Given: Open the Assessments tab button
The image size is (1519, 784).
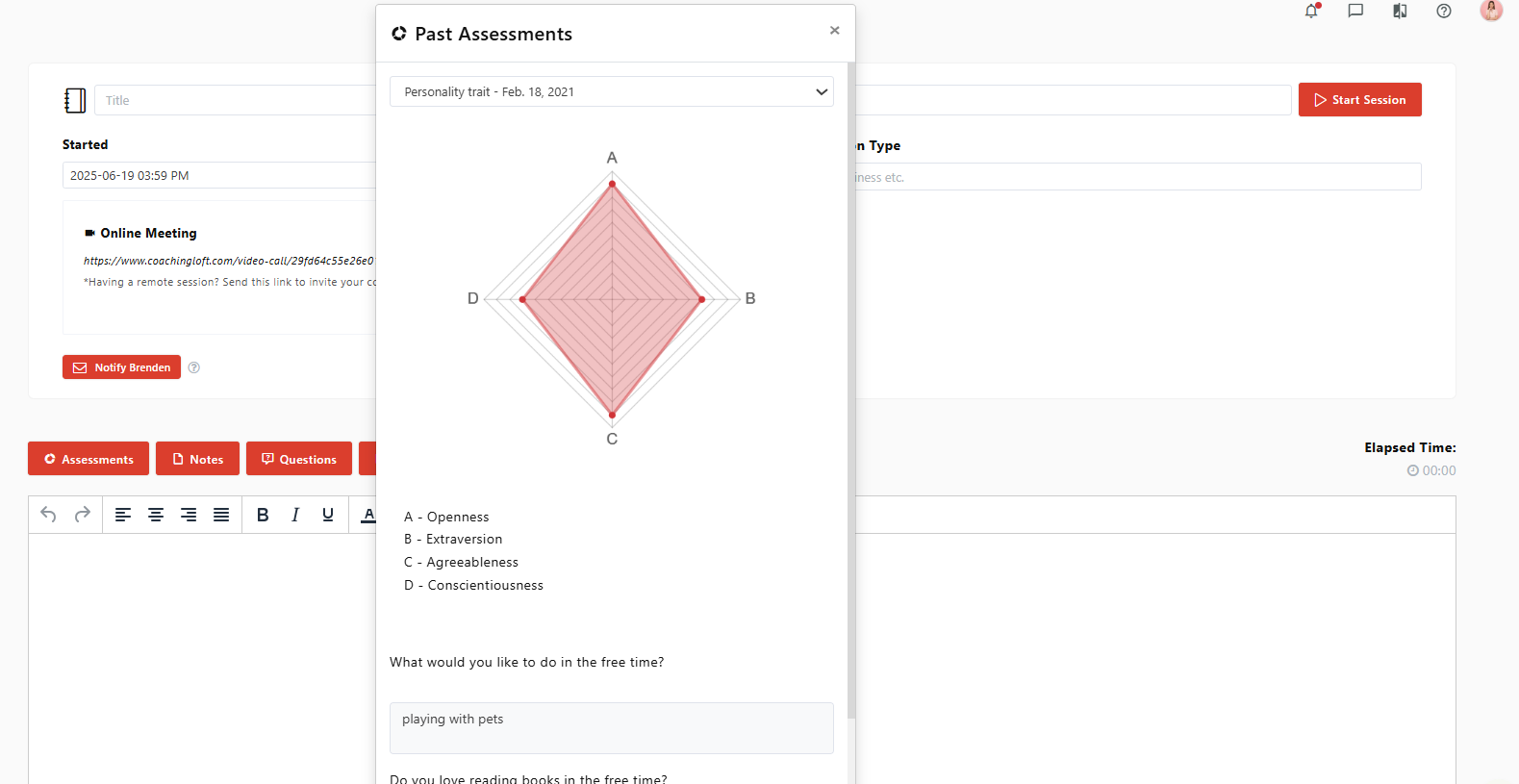Looking at the screenshot, I should (x=89, y=459).
